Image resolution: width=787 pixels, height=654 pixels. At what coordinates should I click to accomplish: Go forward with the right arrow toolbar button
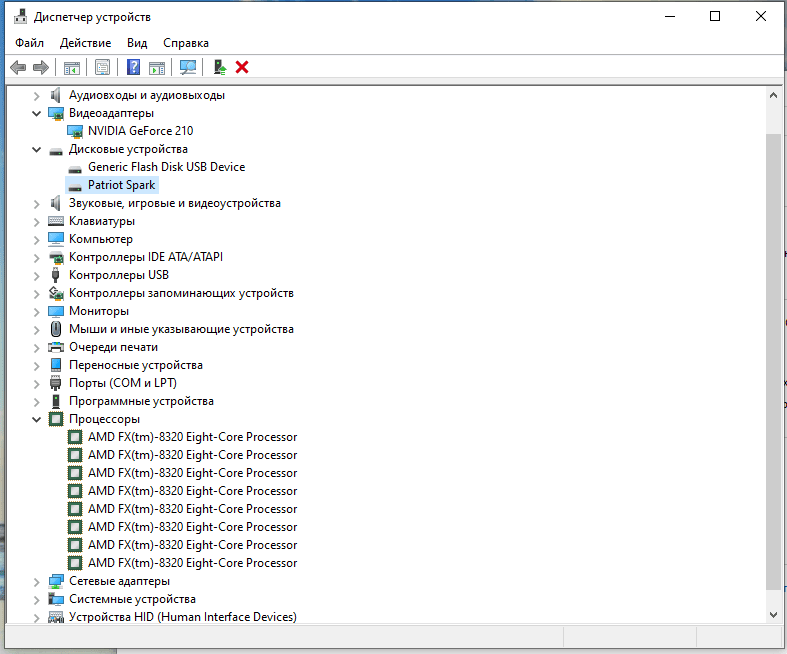pos(41,67)
